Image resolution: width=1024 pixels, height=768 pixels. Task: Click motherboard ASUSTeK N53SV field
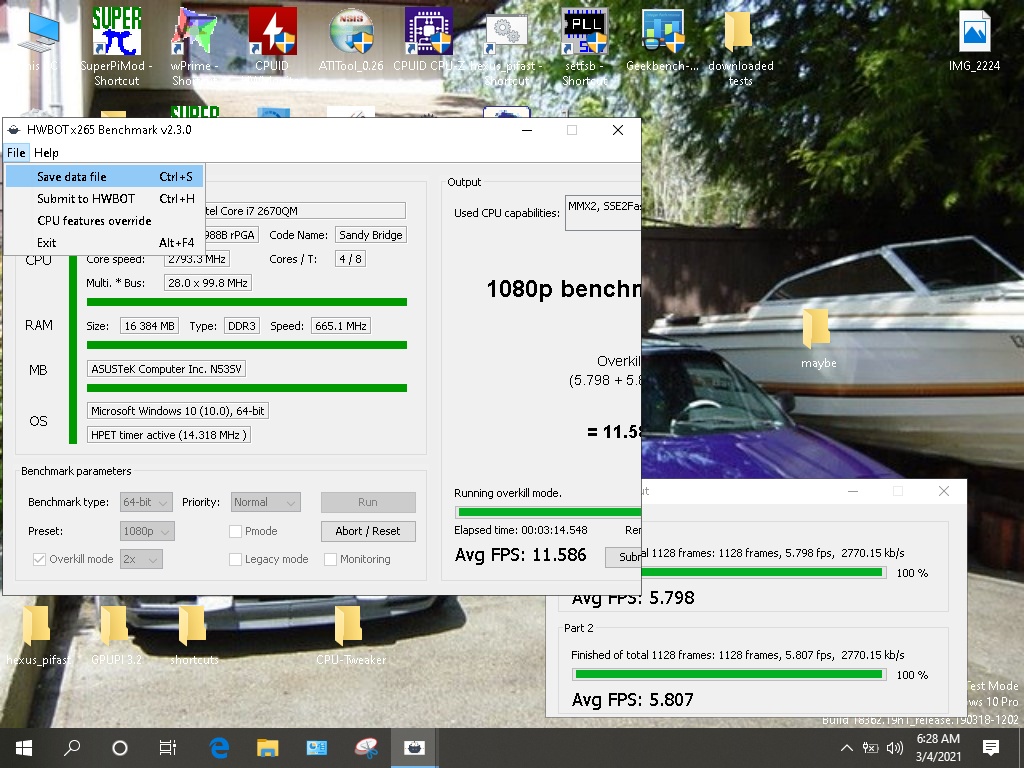pos(166,369)
